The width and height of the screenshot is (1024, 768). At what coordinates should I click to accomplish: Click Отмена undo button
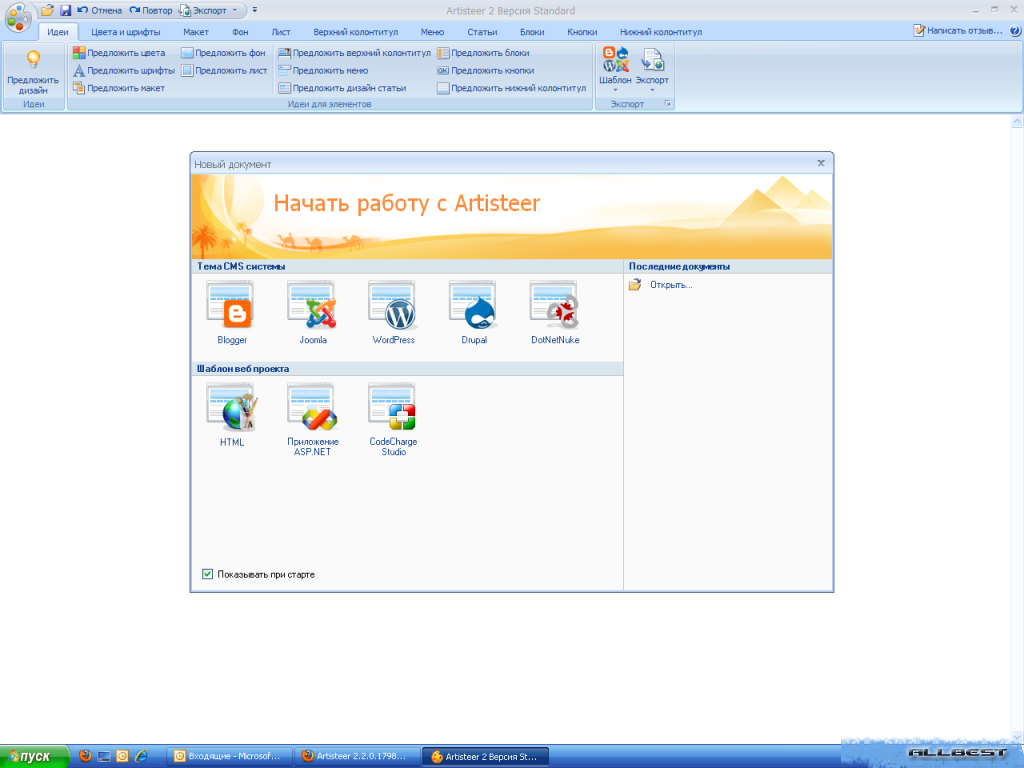99,10
